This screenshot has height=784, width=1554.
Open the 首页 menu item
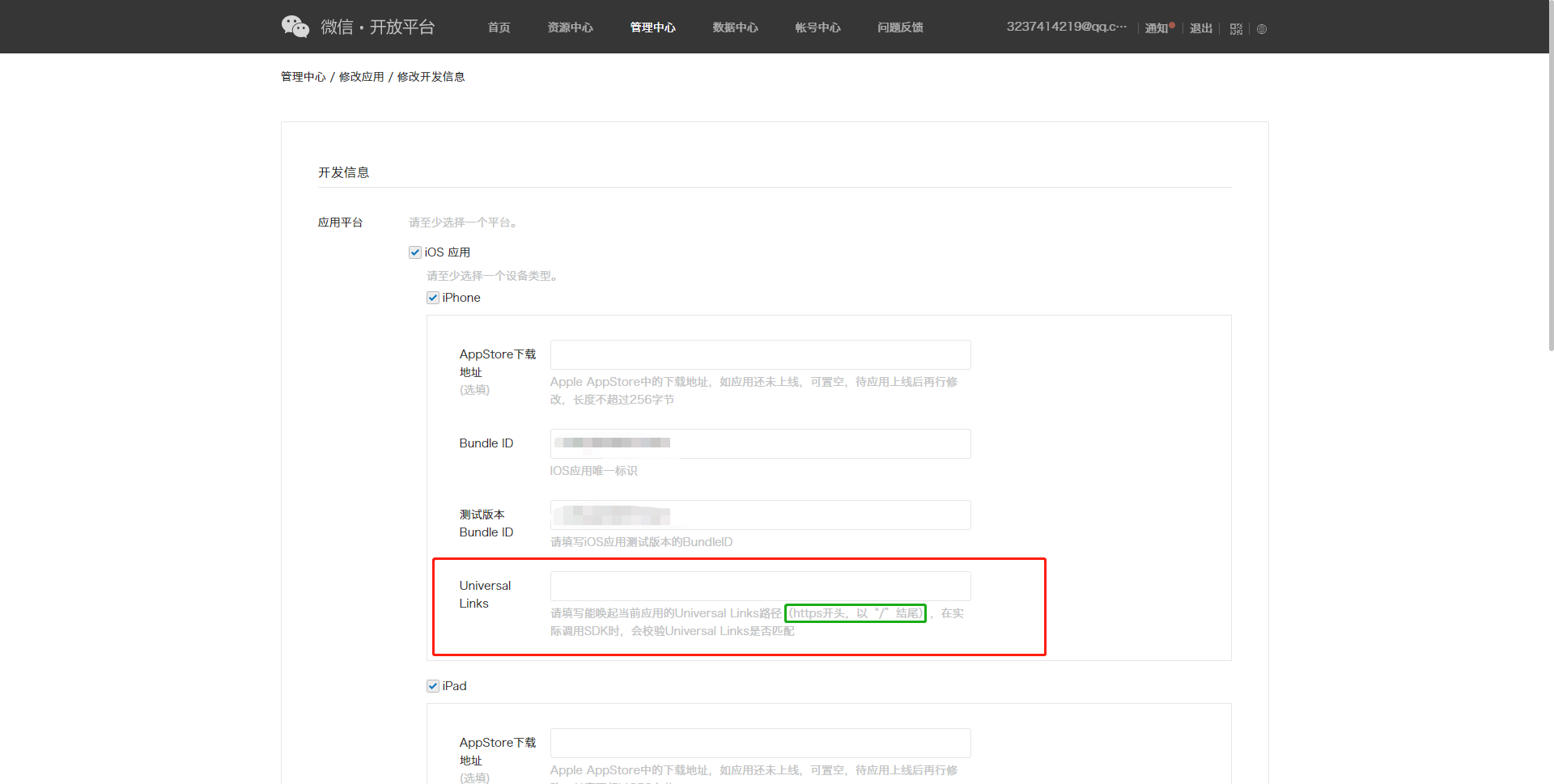tap(499, 28)
